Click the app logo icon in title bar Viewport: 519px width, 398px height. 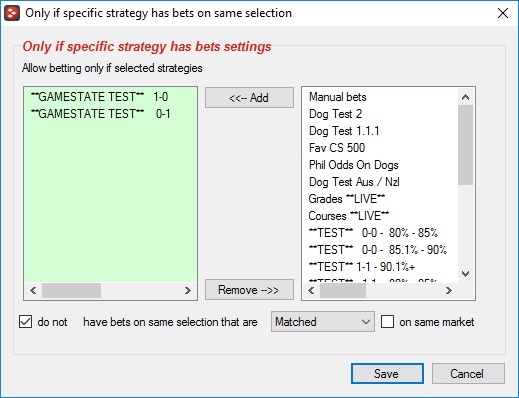pos(12,13)
